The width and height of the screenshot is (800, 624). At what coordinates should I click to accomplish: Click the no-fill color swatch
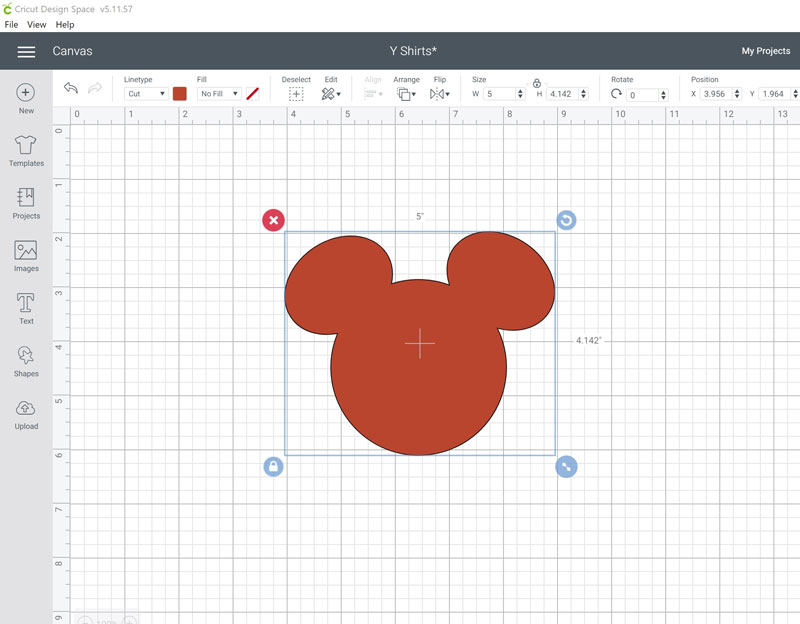click(x=253, y=94)
